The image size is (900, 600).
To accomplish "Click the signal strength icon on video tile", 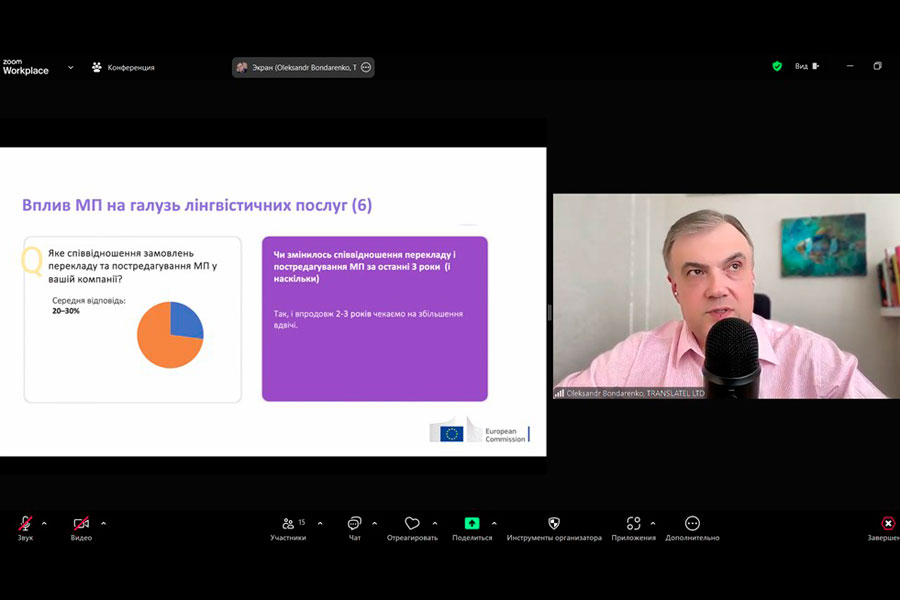I will pos(558,393).
